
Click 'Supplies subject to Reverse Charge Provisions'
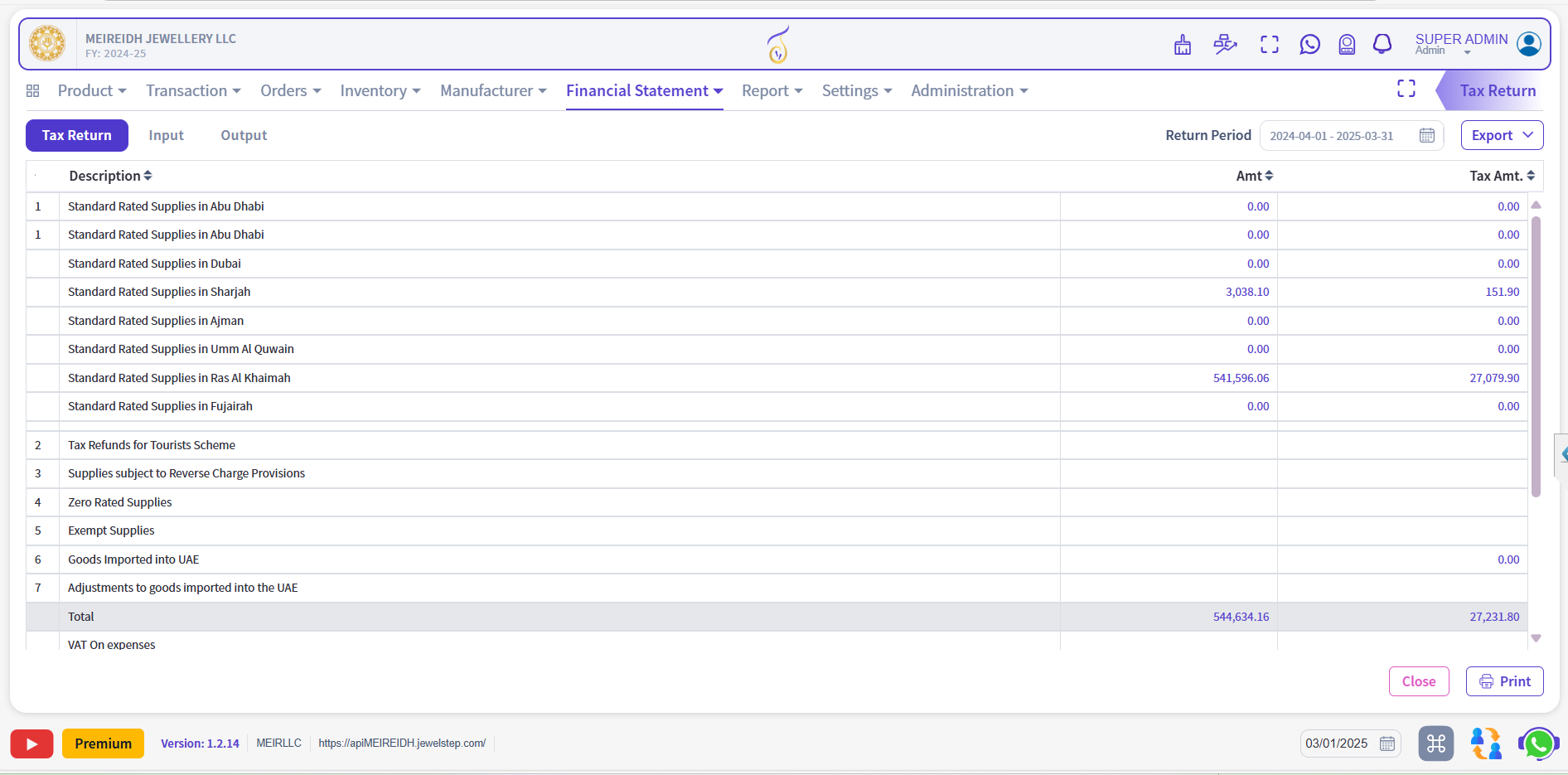[186, 473]
